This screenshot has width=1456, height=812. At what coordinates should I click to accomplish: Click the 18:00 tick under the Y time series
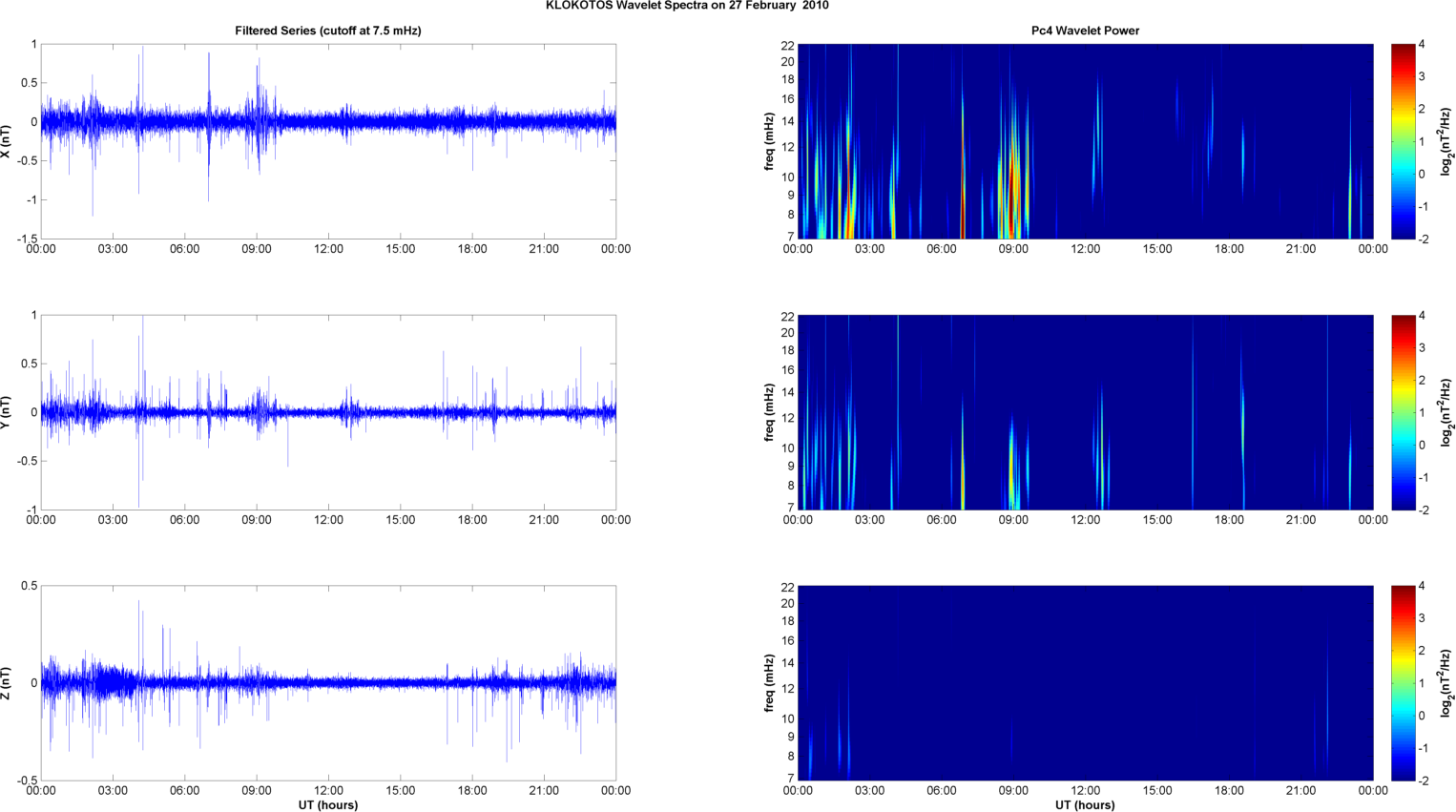tap(472, 520)
